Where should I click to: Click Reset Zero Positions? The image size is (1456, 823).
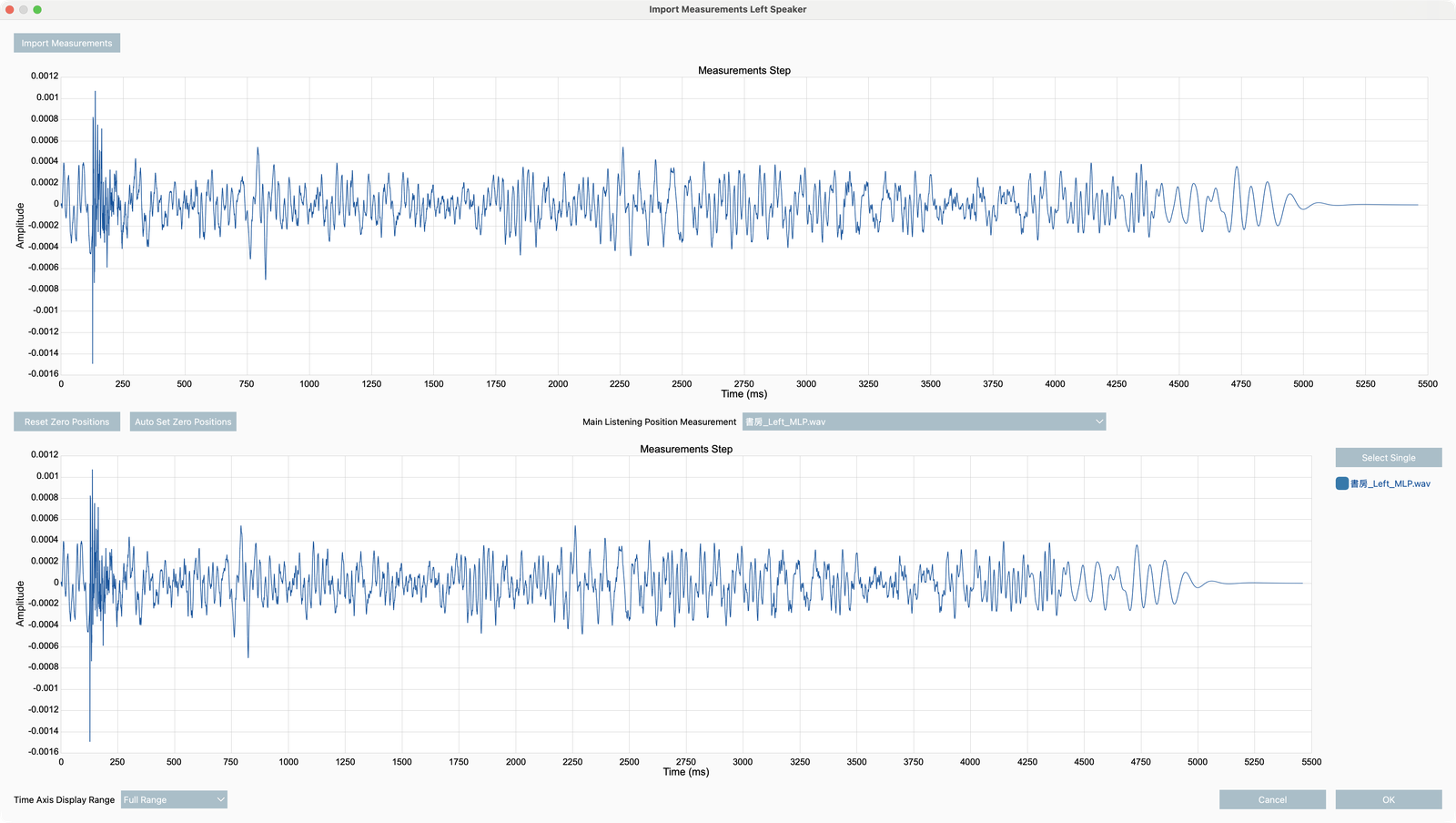click(66, 422)
